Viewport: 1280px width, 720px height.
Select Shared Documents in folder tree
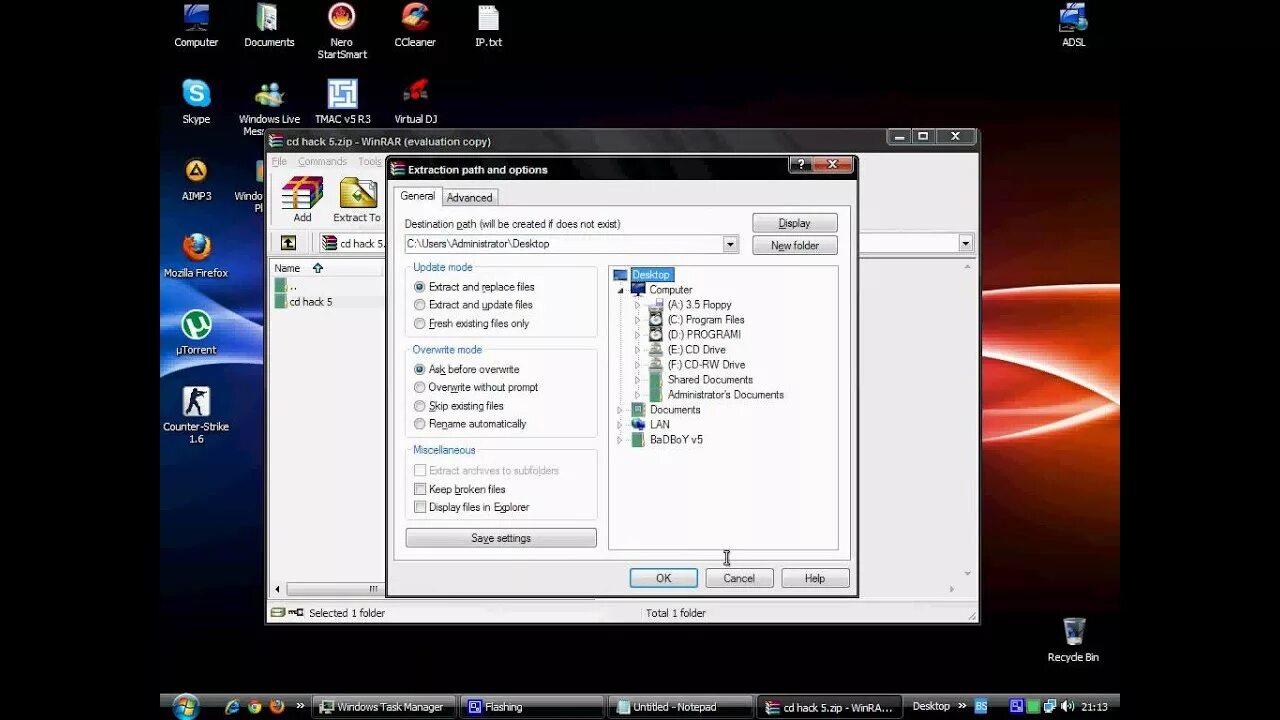710,380
